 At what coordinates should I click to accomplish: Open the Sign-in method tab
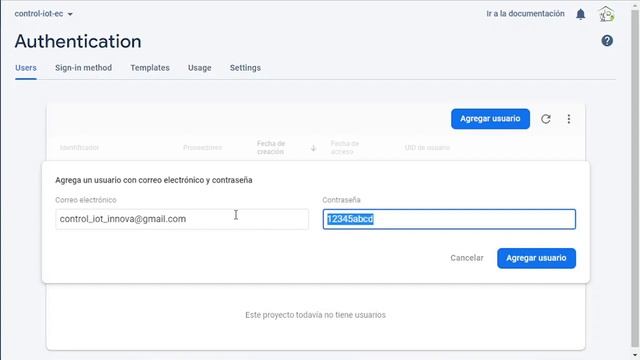click(83, 68)
